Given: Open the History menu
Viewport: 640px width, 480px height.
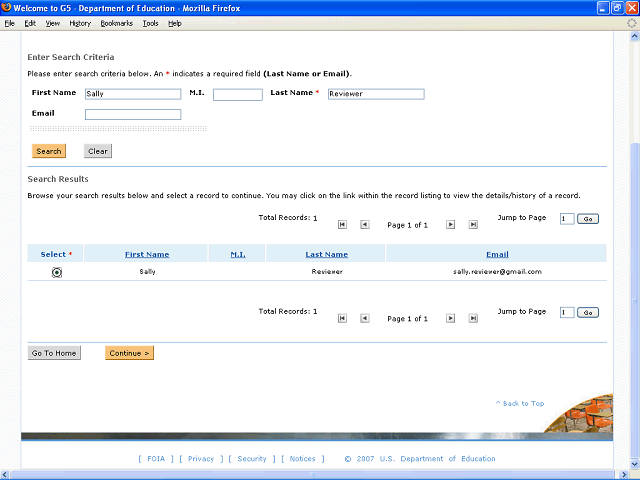Looking at the screenshot, I should tap(80, 24).
